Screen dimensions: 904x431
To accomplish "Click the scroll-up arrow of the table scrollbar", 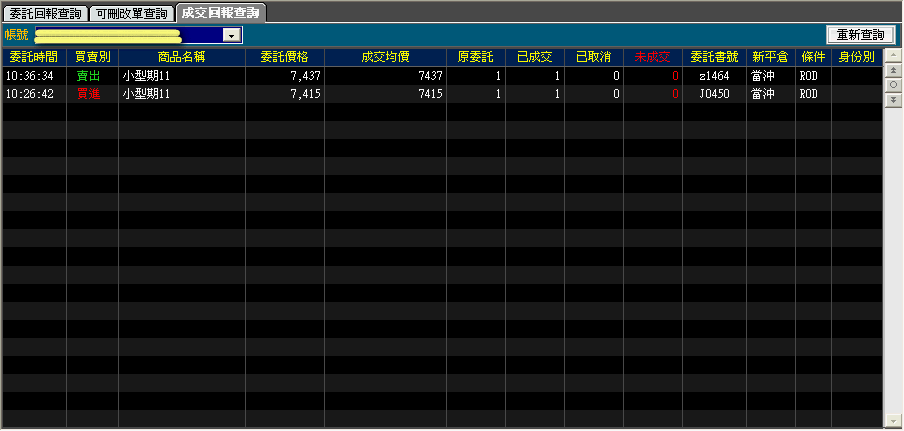I will (x=893, y=56).
